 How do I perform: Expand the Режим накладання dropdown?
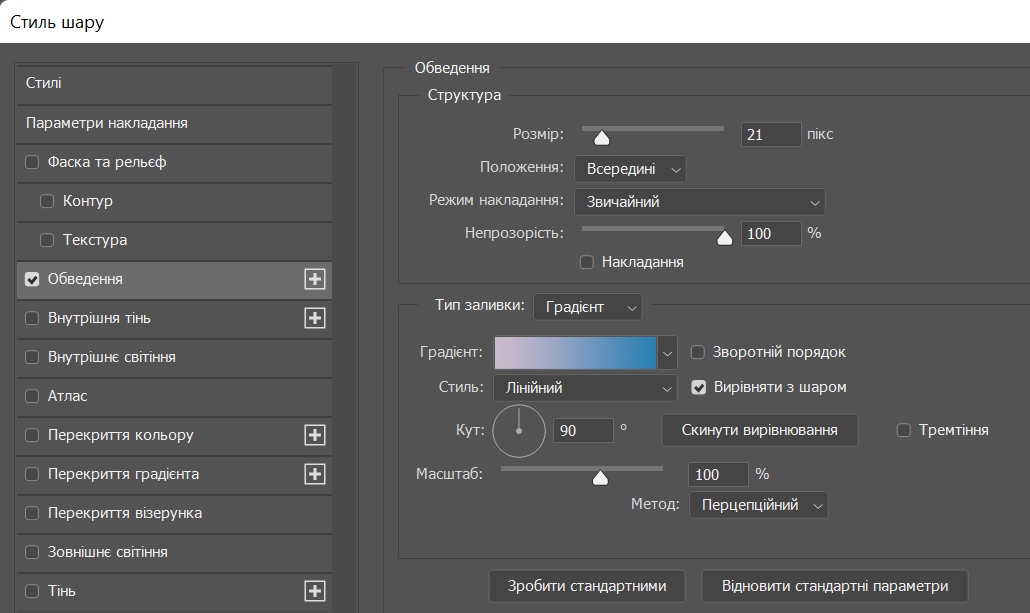(699, 202)
